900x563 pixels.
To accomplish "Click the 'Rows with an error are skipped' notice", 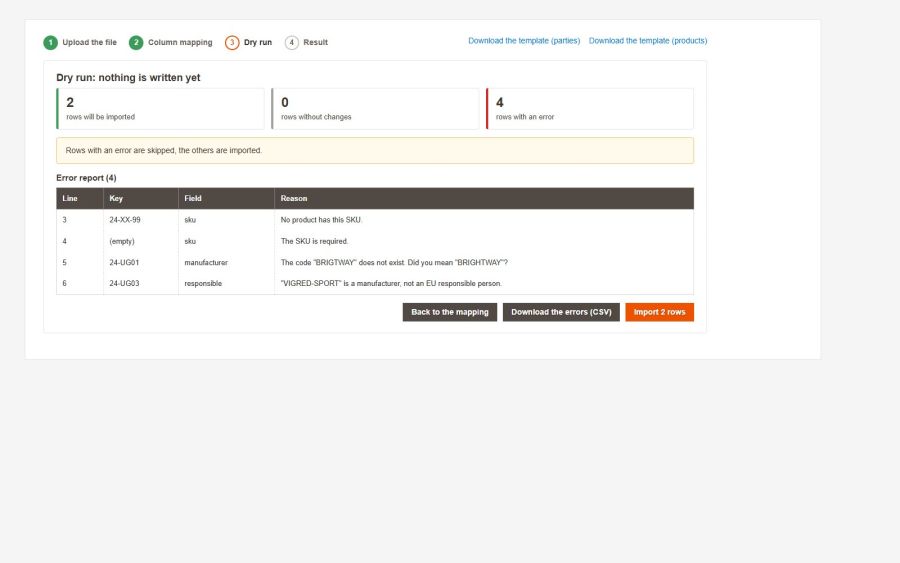I will (x=375, y=150).
